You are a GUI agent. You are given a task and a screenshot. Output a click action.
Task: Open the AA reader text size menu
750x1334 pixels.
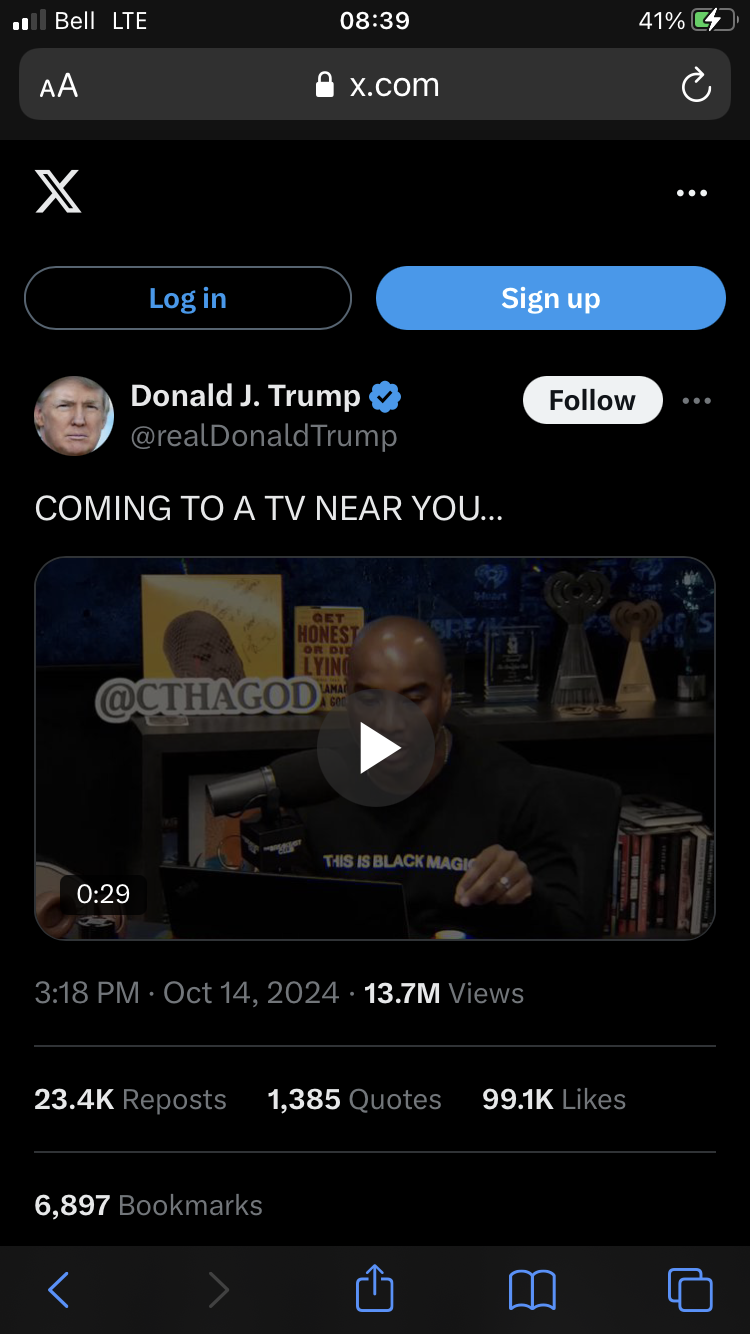pyautogui.click(x=59, y=86)
